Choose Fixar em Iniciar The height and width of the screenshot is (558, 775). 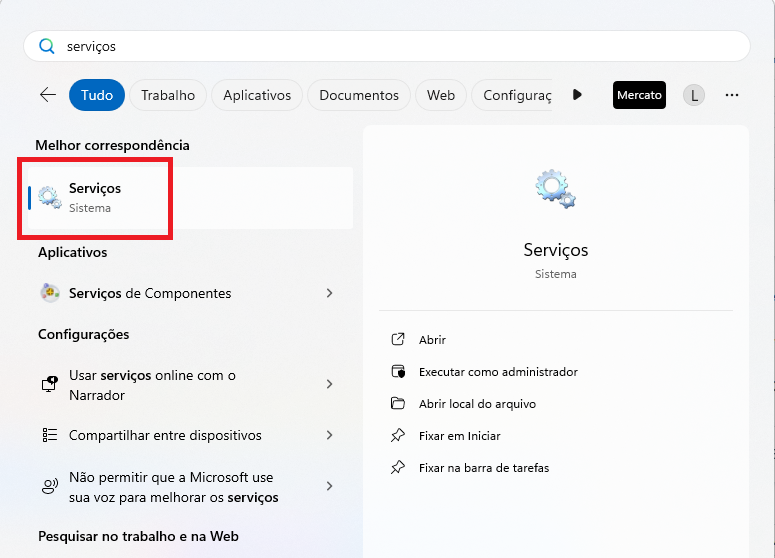tap(460, 436)
